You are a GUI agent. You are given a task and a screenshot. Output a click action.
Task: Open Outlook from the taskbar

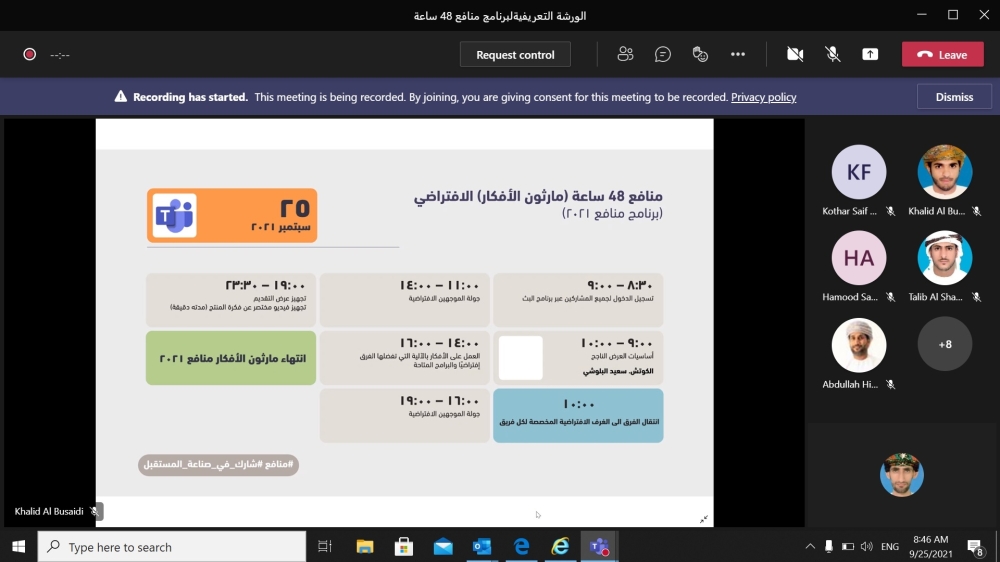(482, 547)
